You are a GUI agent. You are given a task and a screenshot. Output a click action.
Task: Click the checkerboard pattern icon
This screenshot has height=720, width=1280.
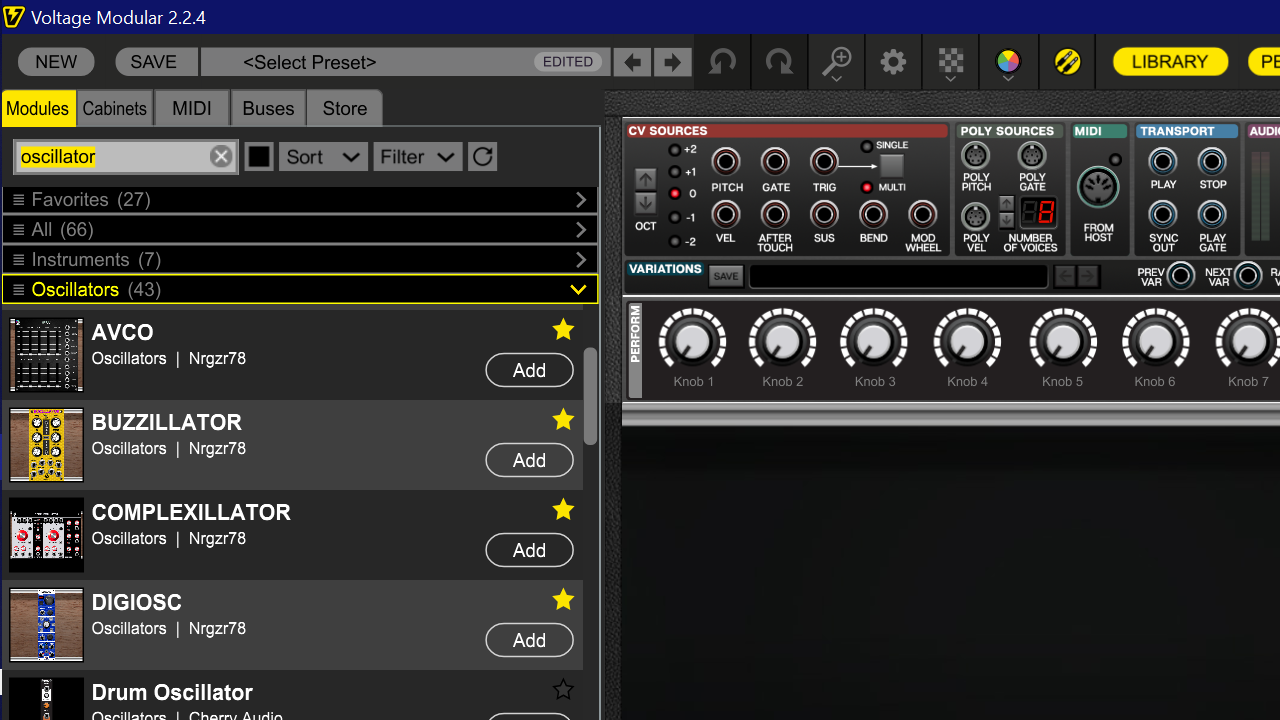(950, 63)
